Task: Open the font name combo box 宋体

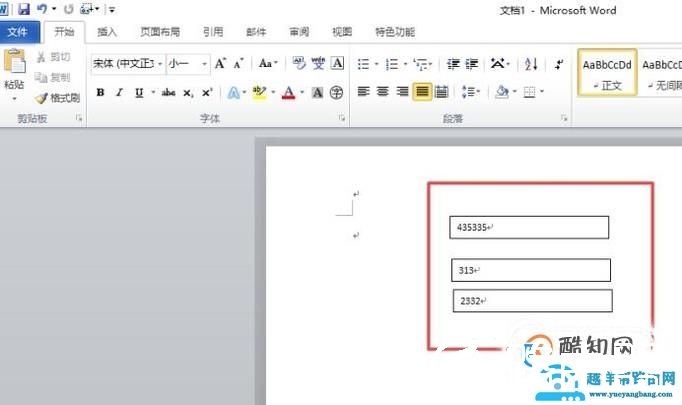Action: click(x=127, y=64)
